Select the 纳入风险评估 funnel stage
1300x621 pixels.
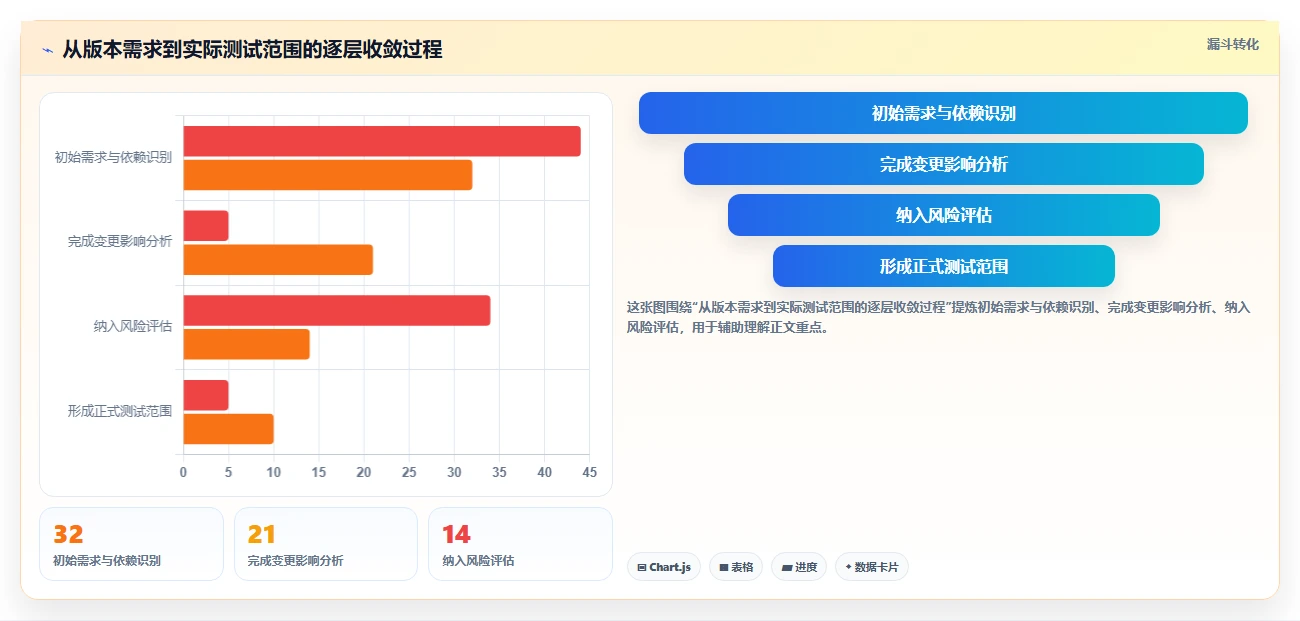coord(943,215)
